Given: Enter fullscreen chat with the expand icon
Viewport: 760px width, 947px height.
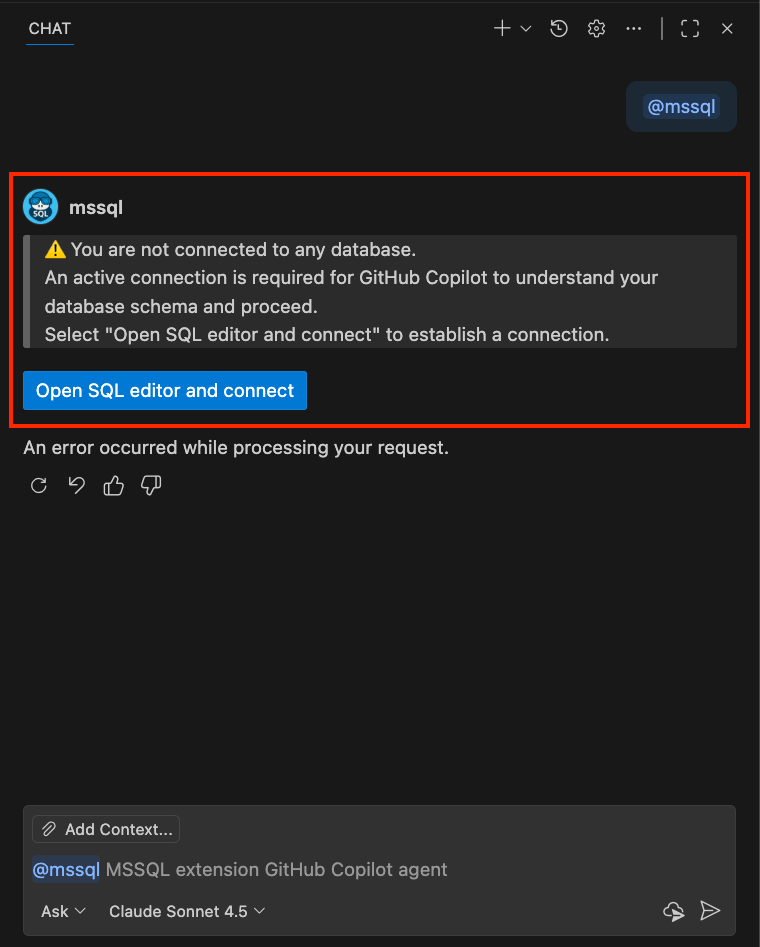Looking at the screenshot, I should point(689,28).
